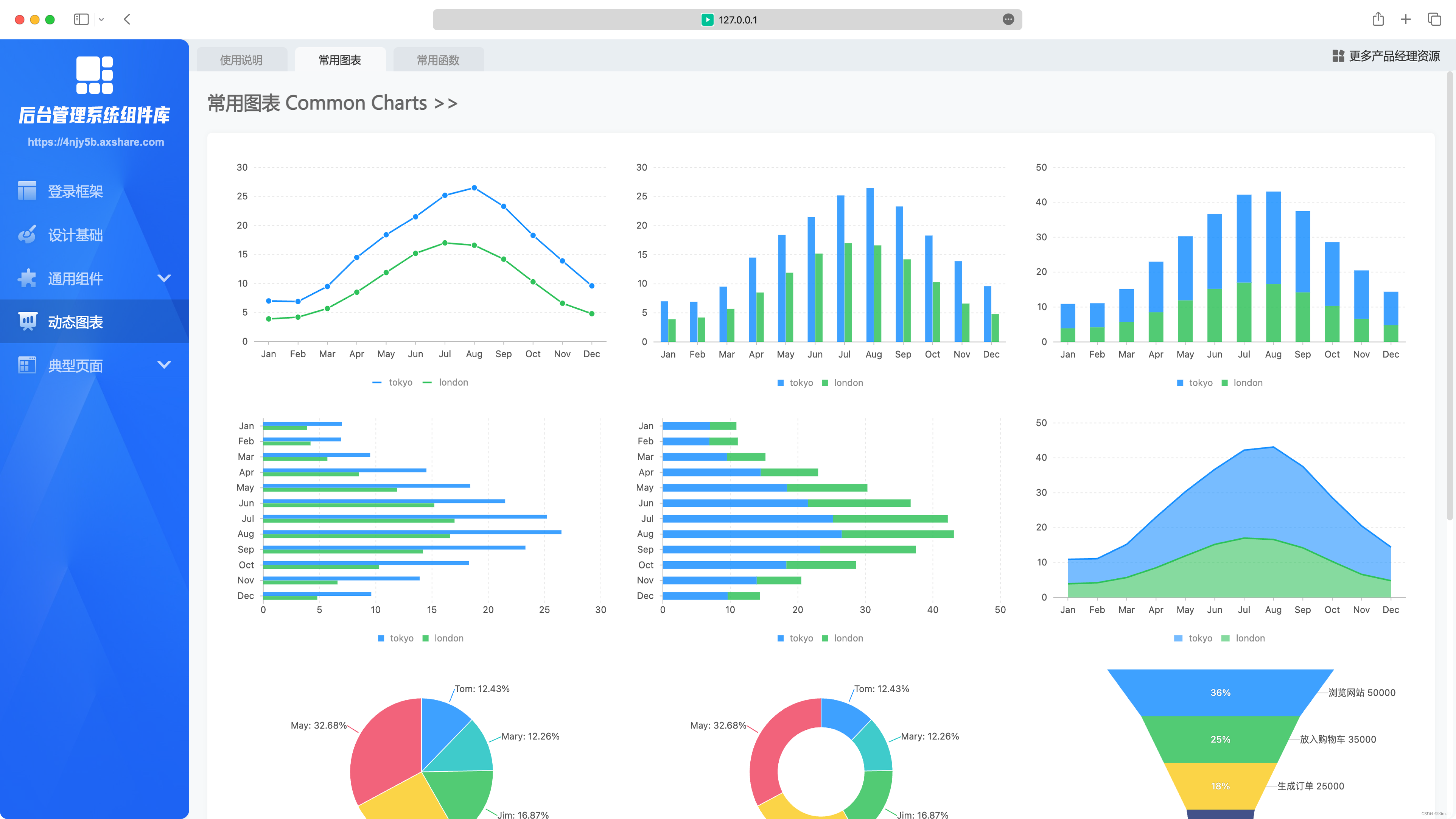Click "Mary: 12.26%" label on donut chart

click(930, 736)
